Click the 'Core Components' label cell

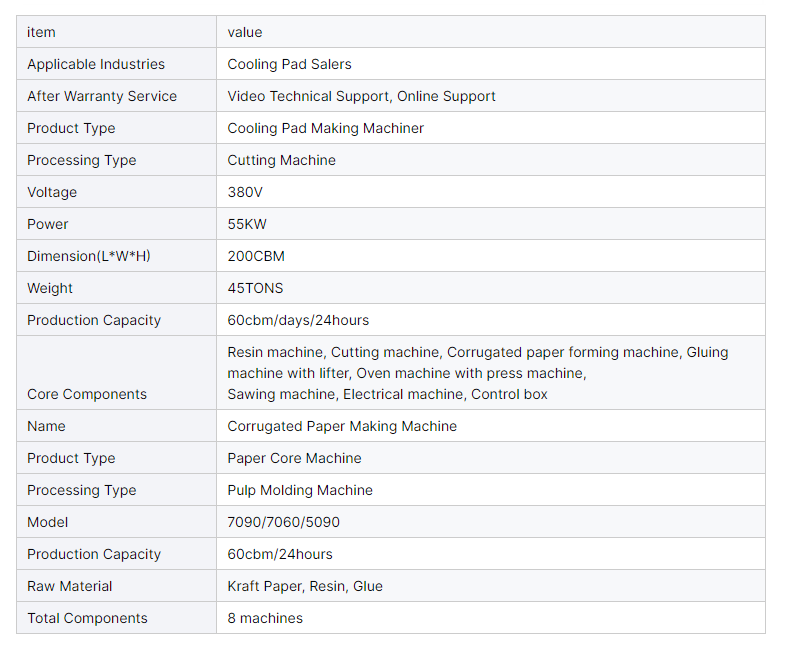tap(116, 373)
